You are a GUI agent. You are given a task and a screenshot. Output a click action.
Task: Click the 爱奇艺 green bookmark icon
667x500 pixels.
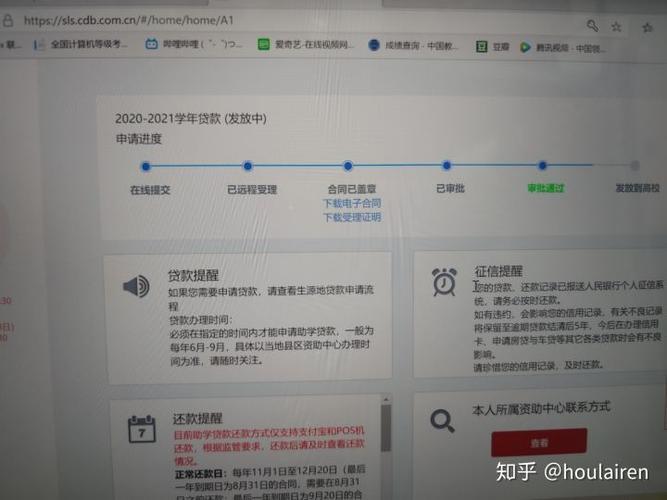tap(264, 44)
